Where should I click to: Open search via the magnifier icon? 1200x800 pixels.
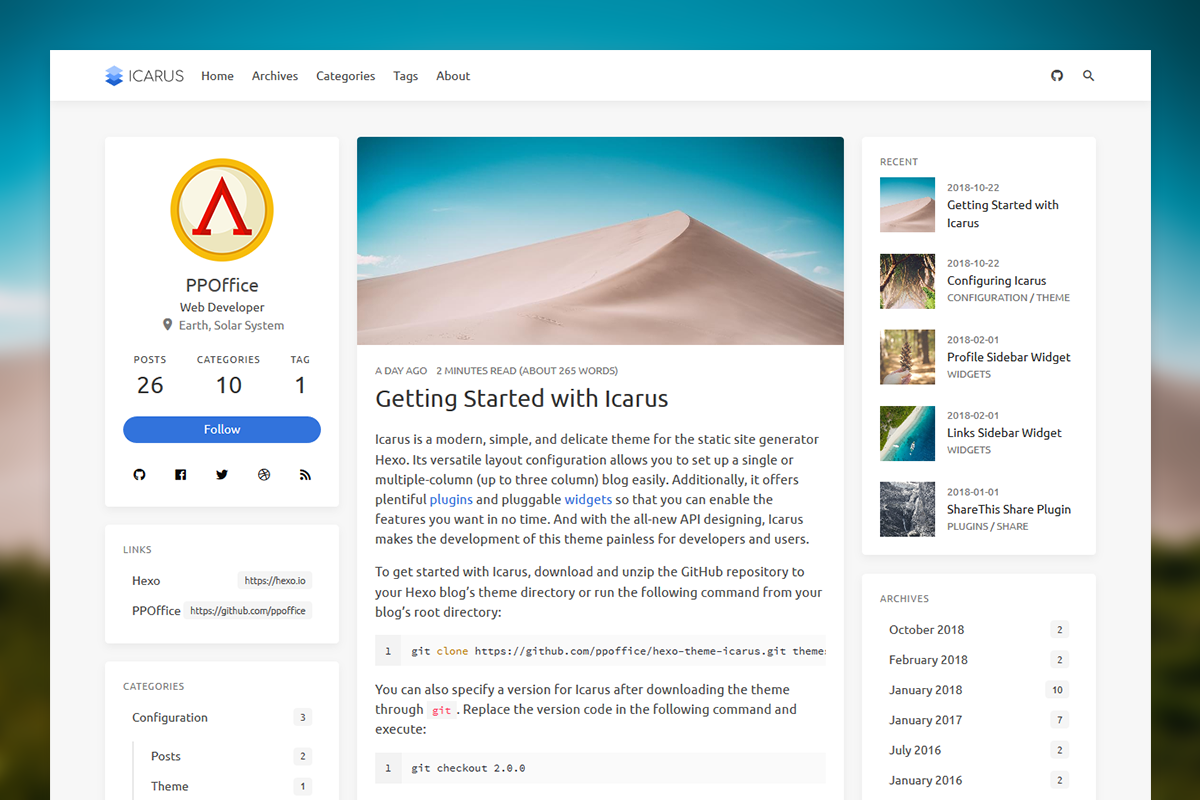tap(1089, 76)
